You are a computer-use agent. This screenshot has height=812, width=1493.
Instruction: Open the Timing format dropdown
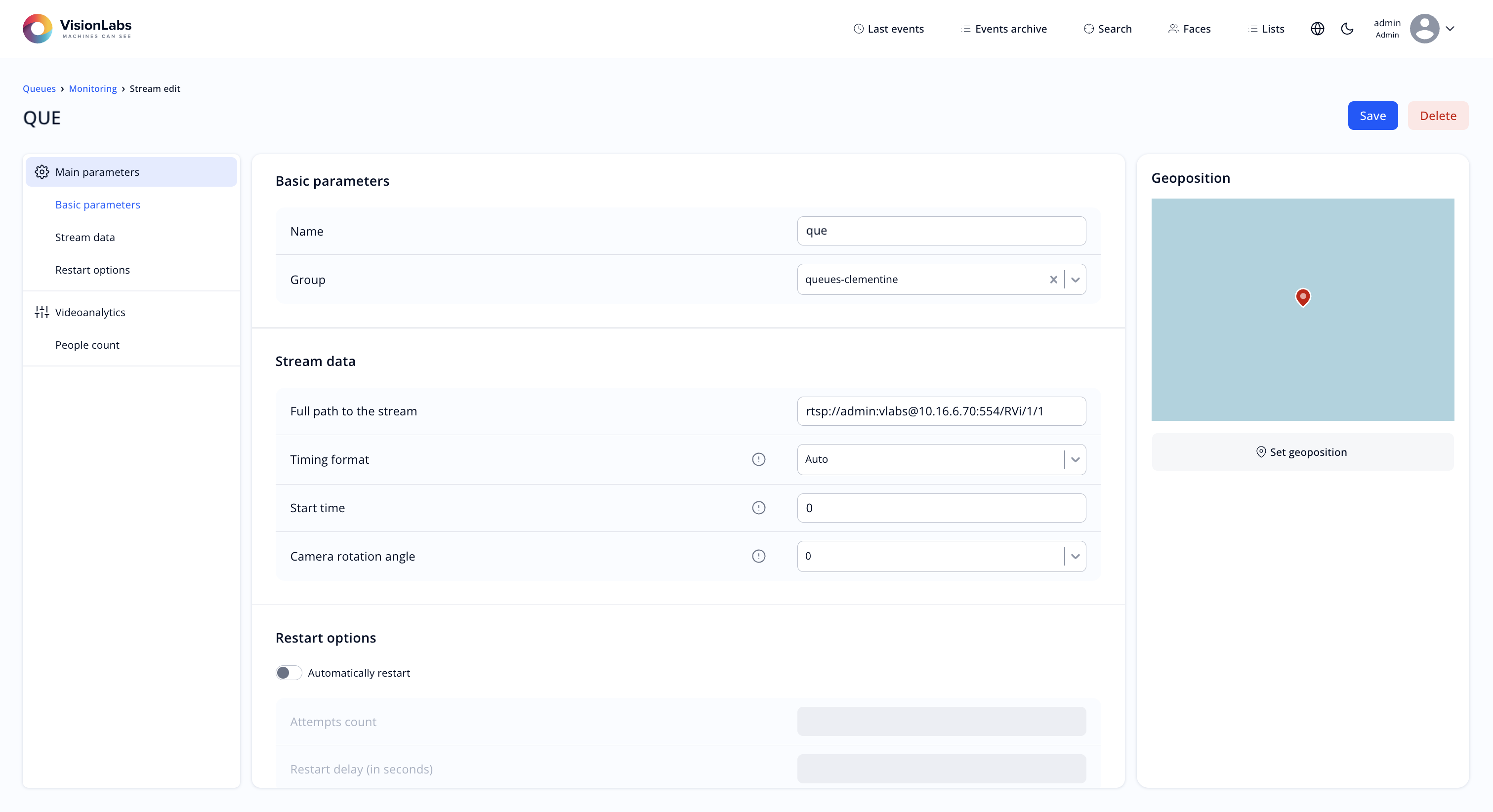point(1075,460)
